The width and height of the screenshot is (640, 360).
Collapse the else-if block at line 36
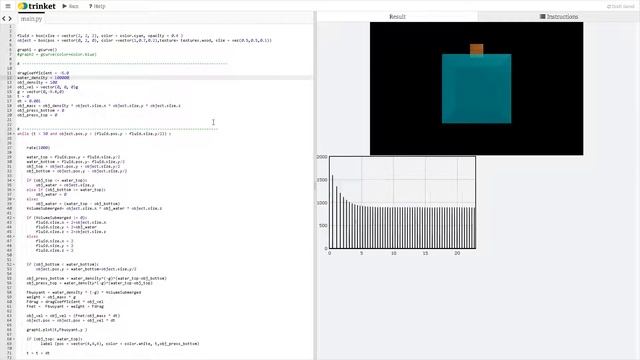point(14,189)
